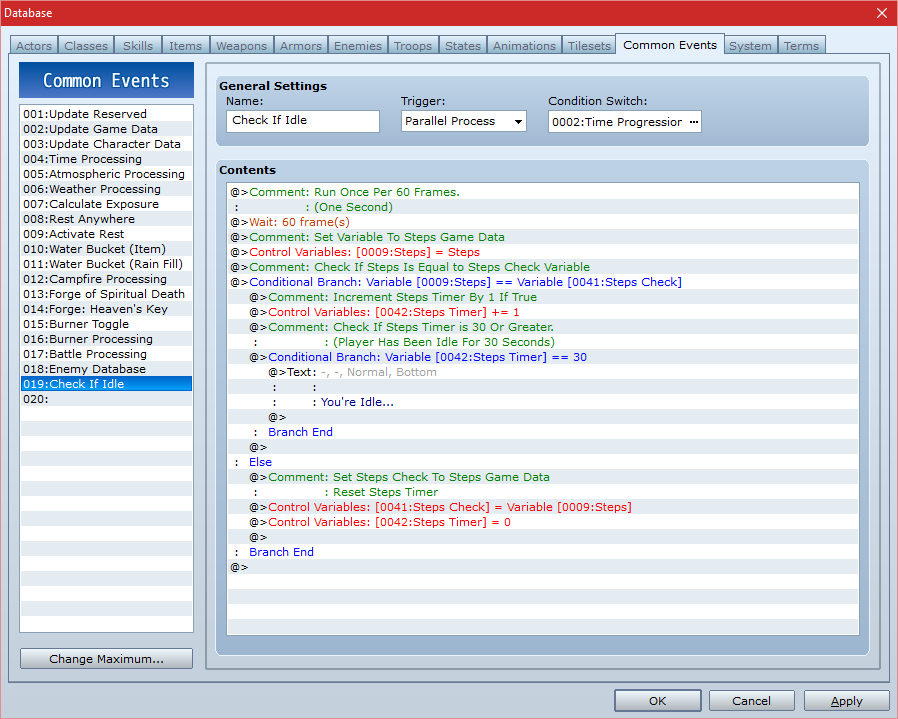Image resolution: width=898 pixels, height=719 pixels.
Task: Close the Database window
Action: (x=882, y=13)
